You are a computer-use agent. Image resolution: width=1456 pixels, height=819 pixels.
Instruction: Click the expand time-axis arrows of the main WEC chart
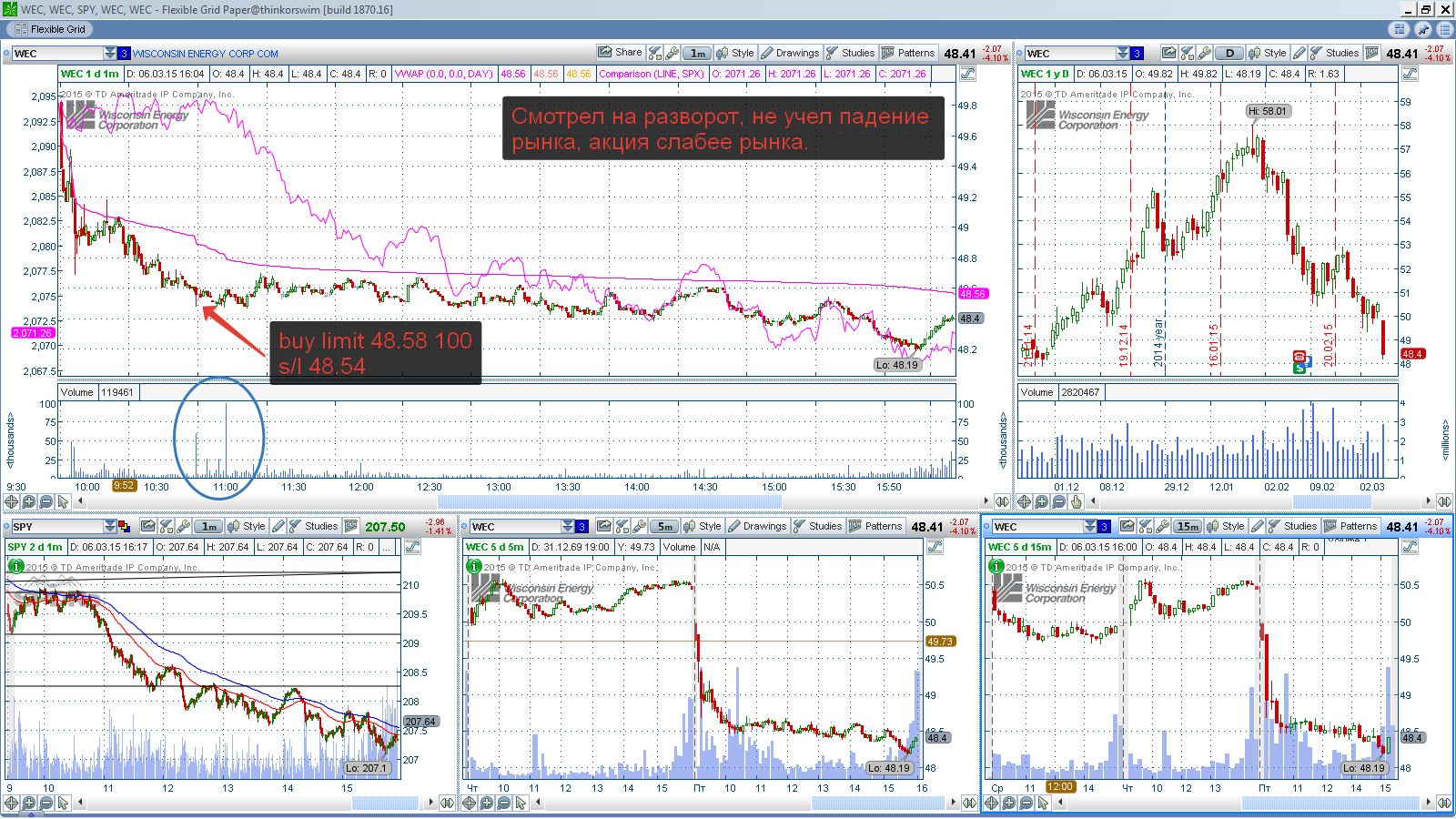pos(1002,501)
